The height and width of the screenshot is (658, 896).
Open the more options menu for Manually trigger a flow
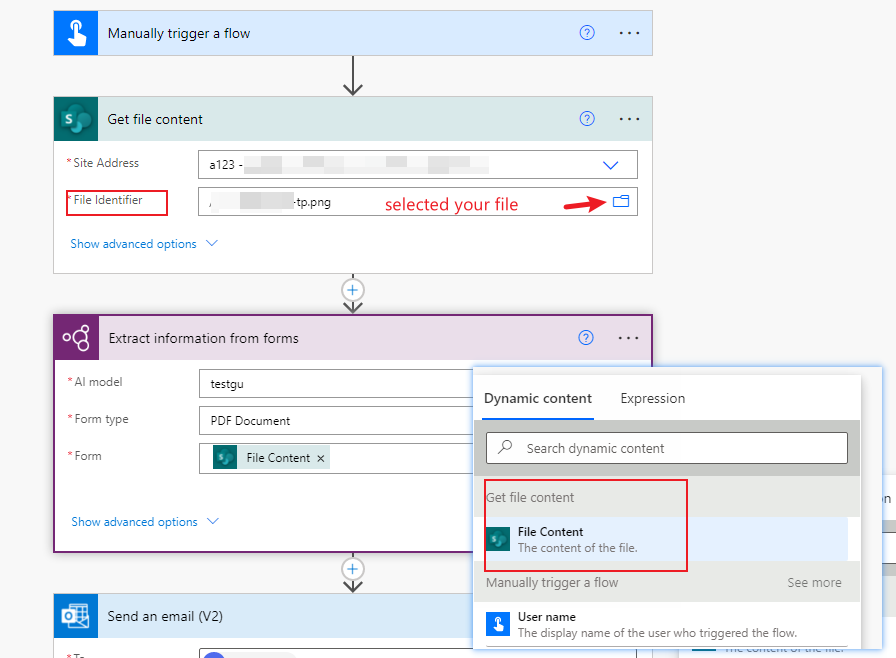(629, 33)
